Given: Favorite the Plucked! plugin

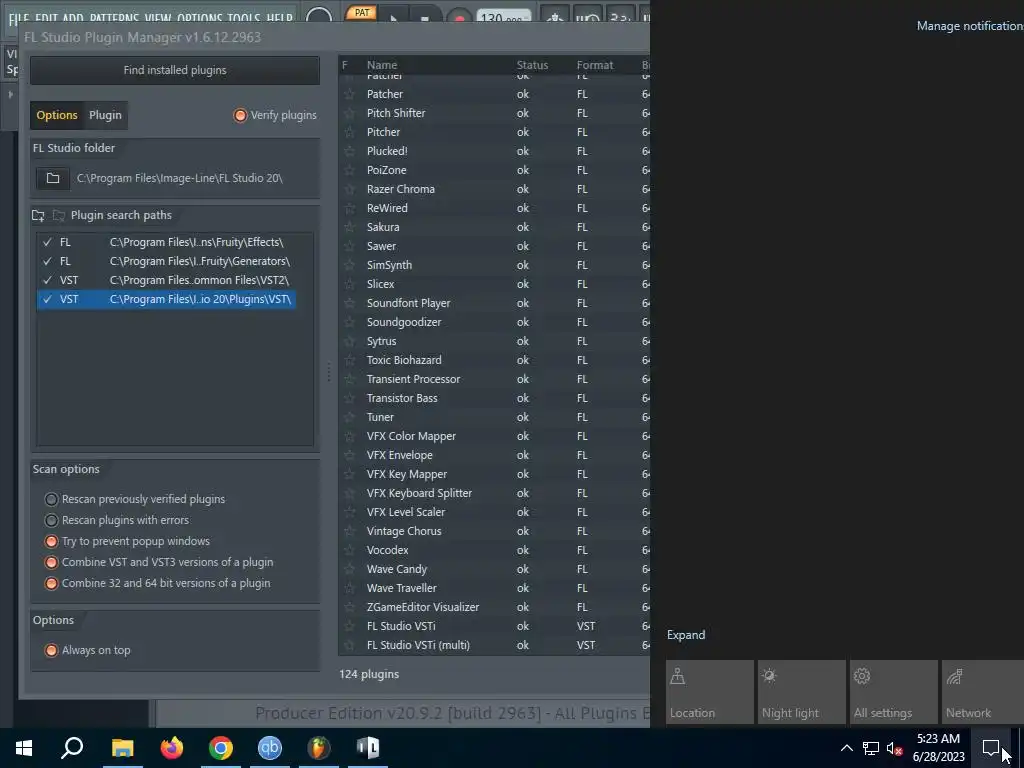Looking at the screenshot, I should [x=349, y=151].
